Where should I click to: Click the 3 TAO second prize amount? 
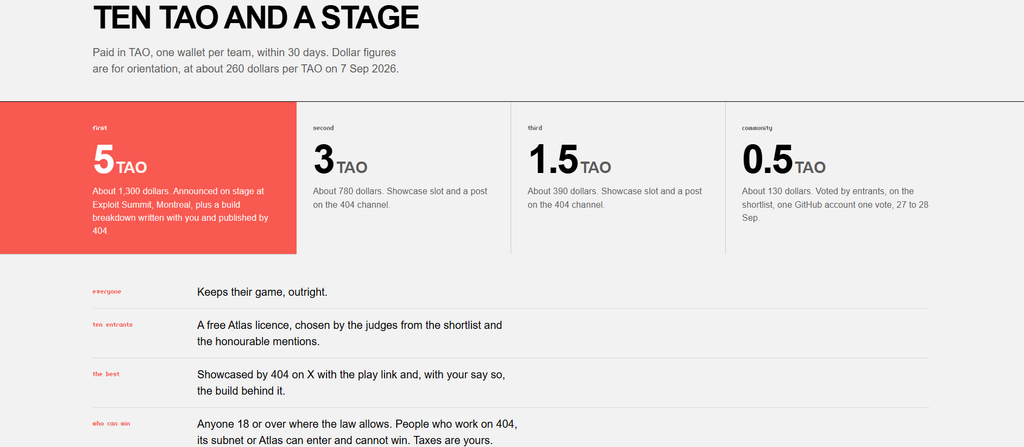coord(340,160)
